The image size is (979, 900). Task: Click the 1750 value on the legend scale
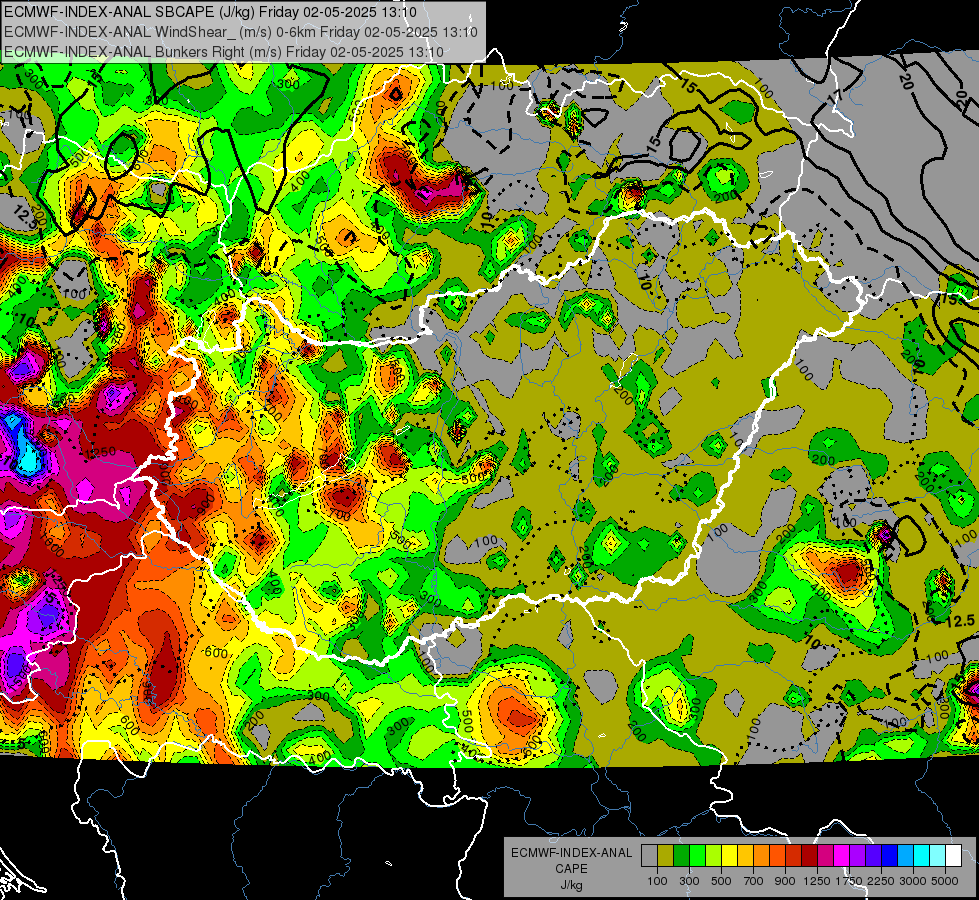tap(849, 881)
